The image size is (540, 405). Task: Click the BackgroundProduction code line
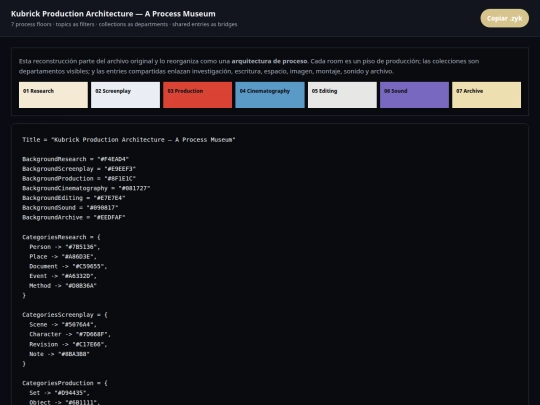tap(79, 178)
